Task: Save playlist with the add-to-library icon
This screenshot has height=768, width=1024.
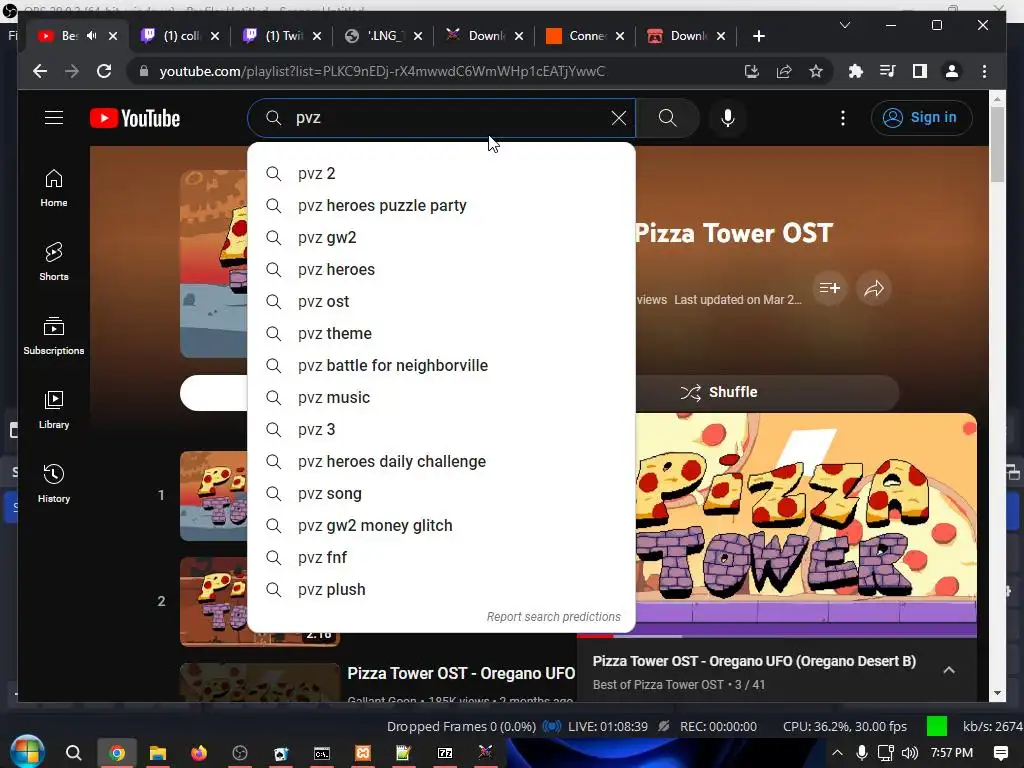Action: (829, 288)
